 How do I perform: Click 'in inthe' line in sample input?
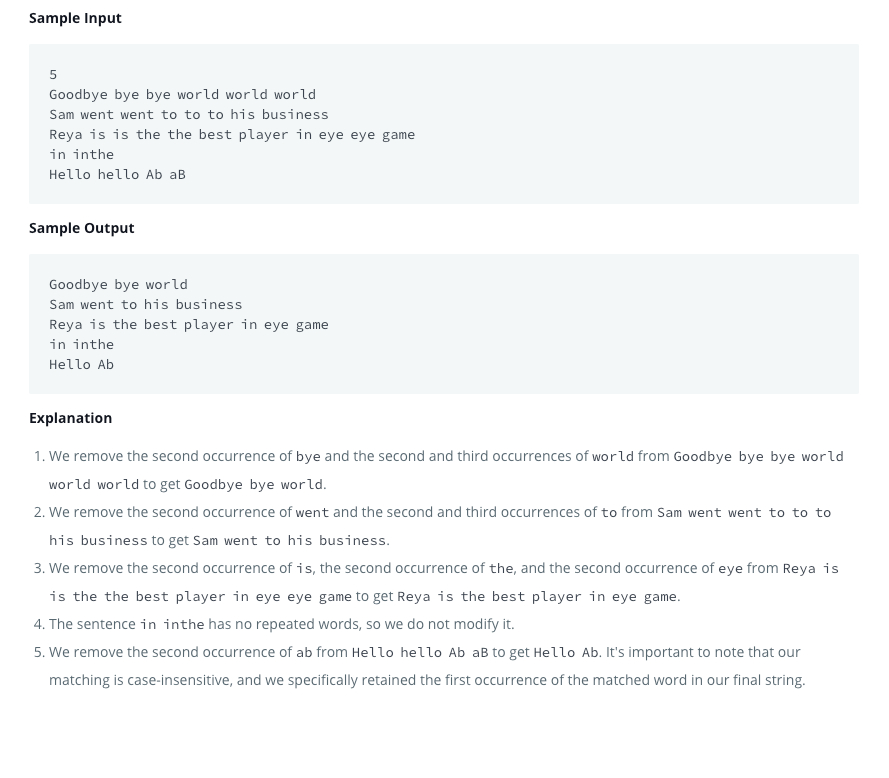point(81,154)
